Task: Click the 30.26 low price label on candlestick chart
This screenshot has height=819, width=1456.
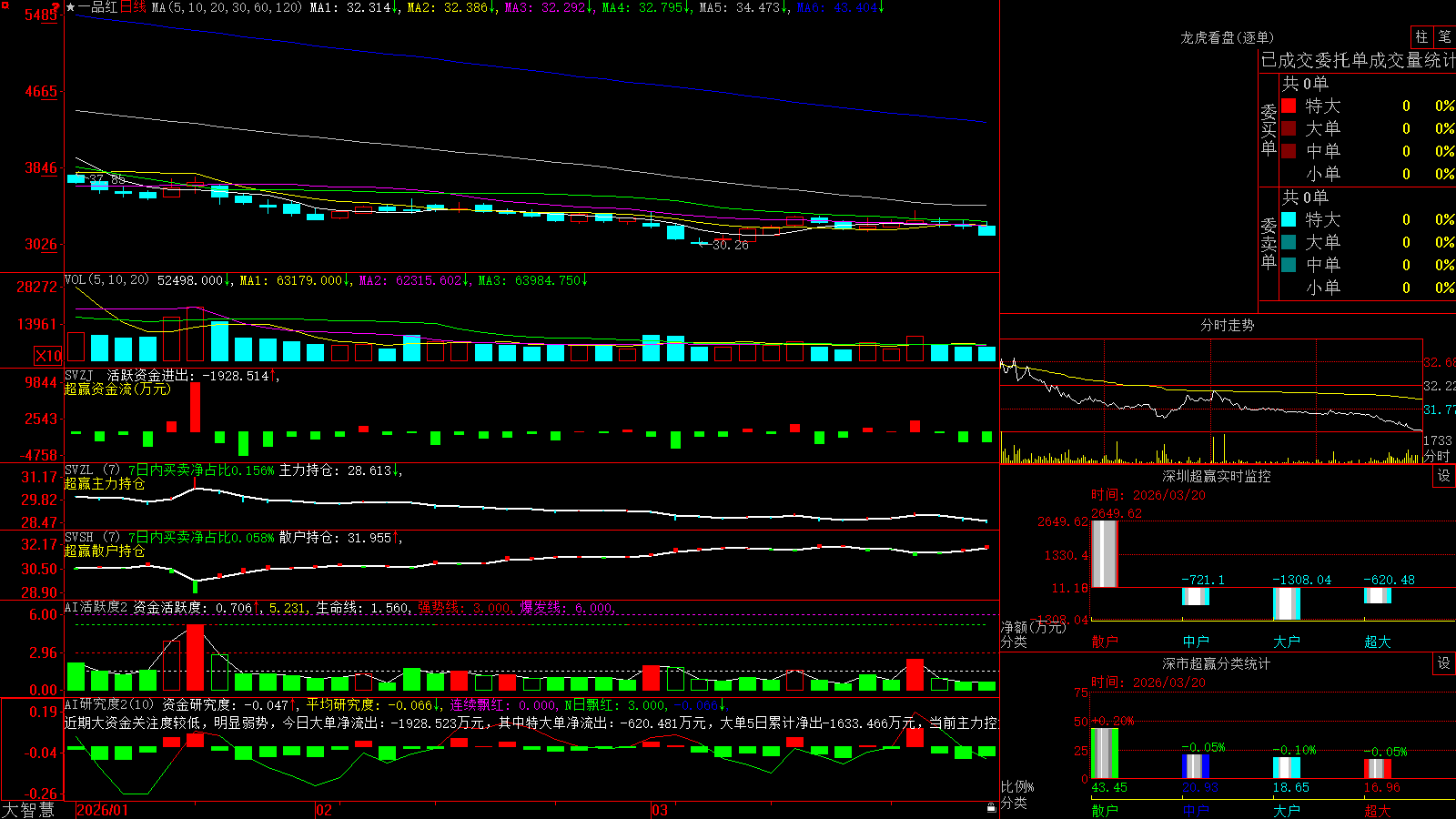Action: tap(730, 245)
